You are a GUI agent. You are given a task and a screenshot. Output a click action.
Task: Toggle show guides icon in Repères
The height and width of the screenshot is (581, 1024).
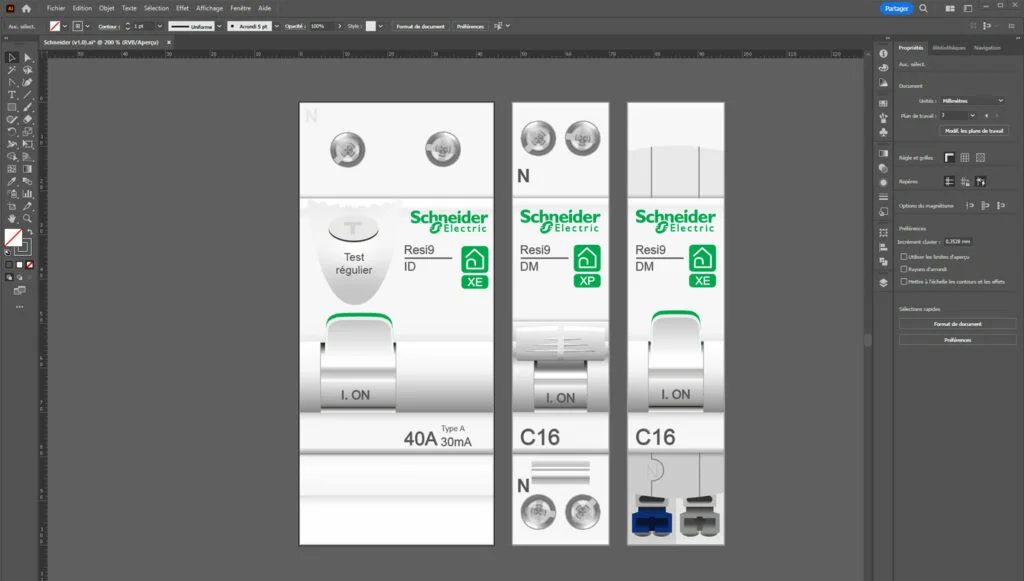tap(950, 181)
